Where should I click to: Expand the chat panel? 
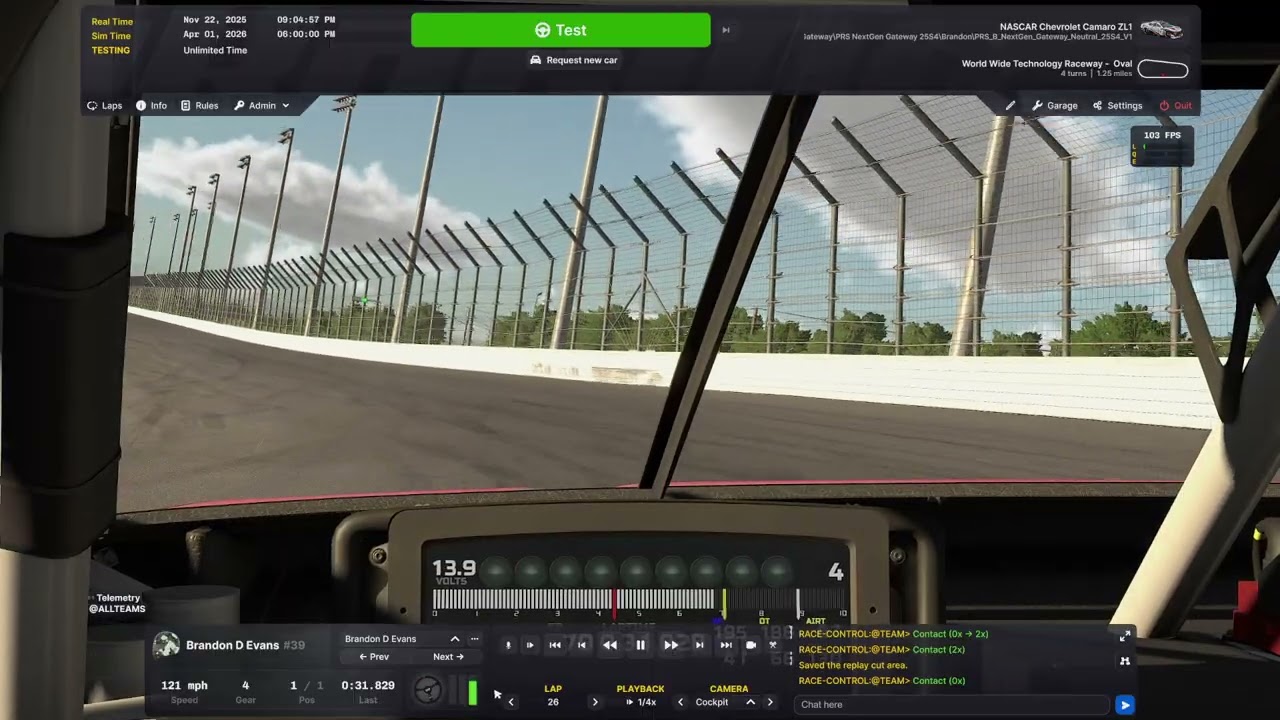click(1125, 635)
